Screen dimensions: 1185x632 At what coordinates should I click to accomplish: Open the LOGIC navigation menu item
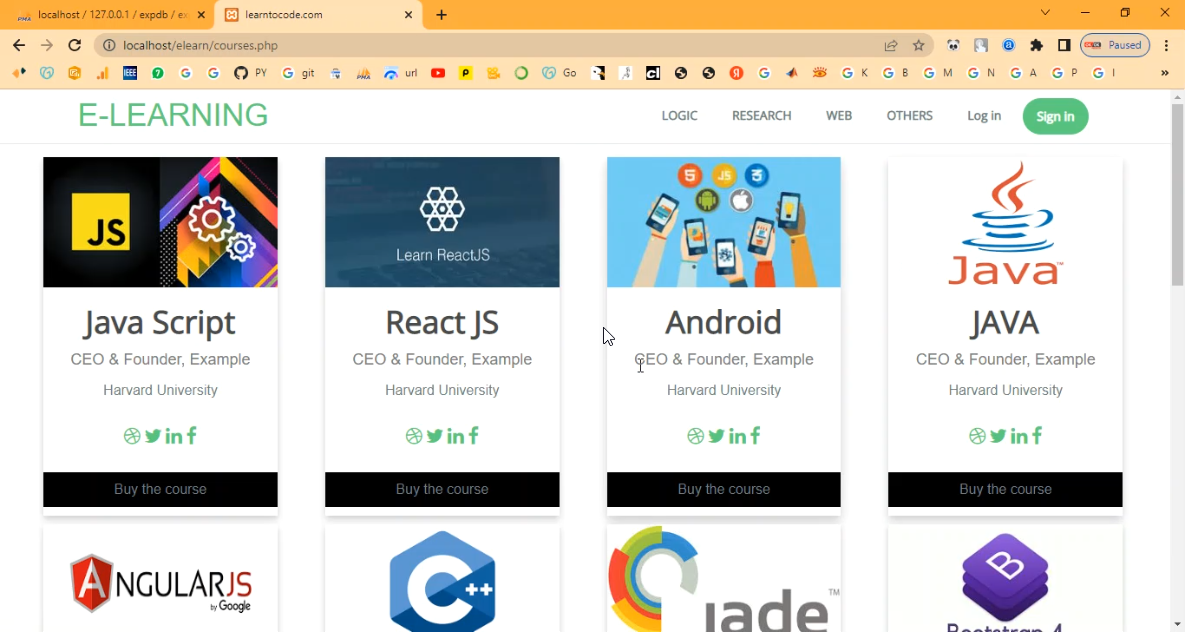pos(679,116)
